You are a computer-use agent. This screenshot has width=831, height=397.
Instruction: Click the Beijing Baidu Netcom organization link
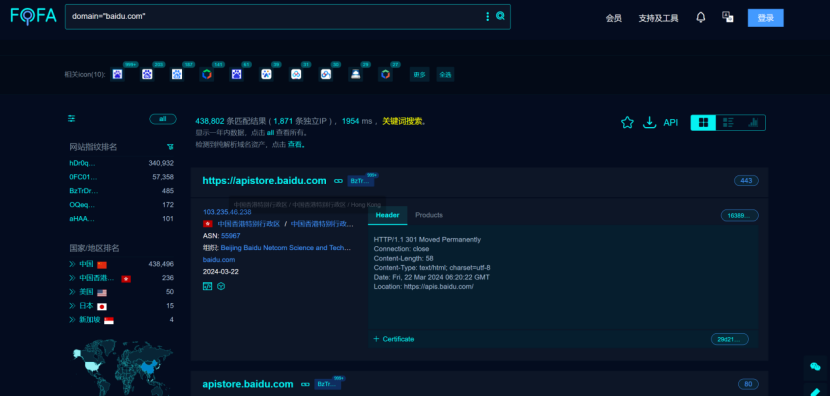click(286, 248)
